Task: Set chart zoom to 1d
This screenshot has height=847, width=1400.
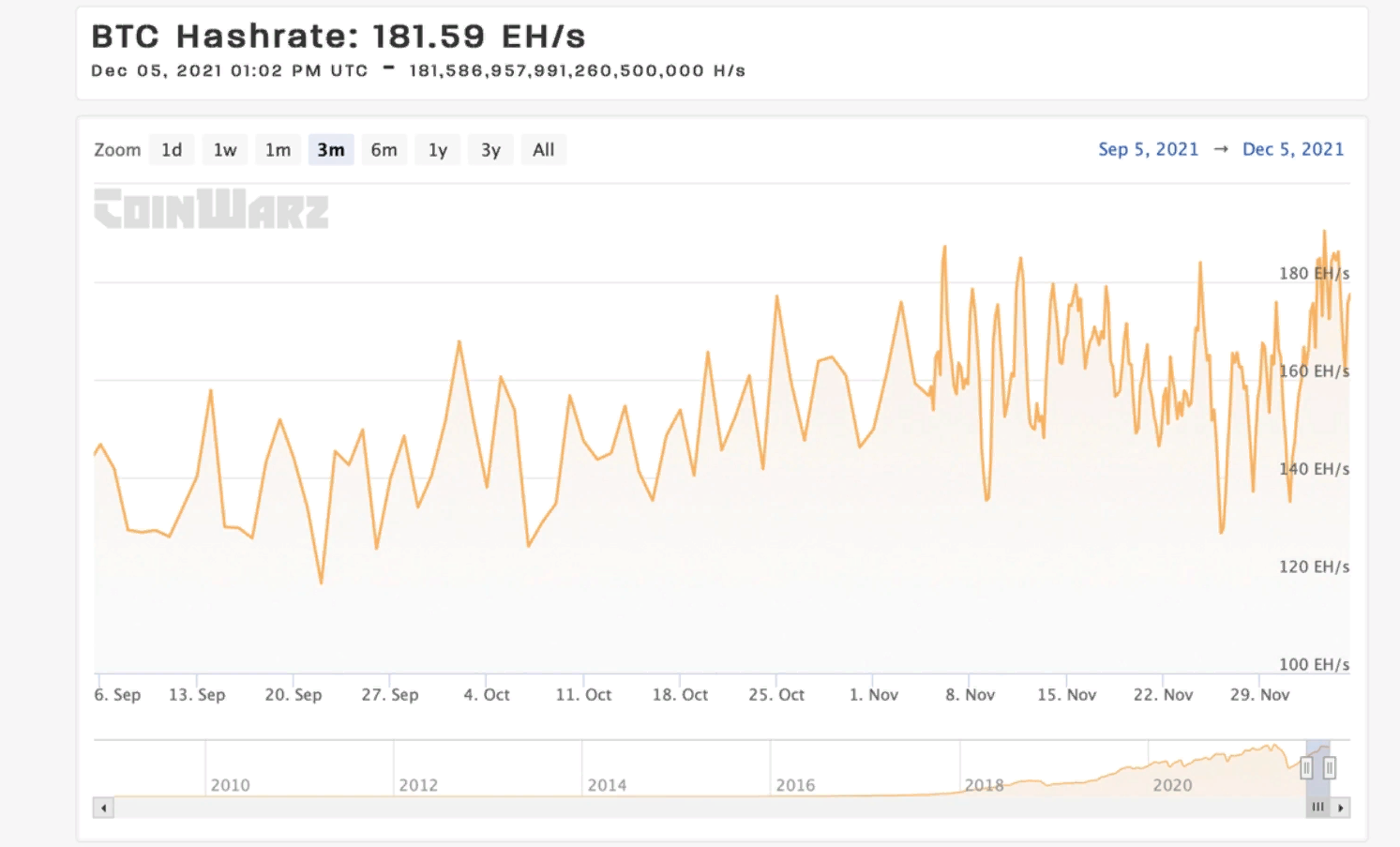Action: pos(172,150)
